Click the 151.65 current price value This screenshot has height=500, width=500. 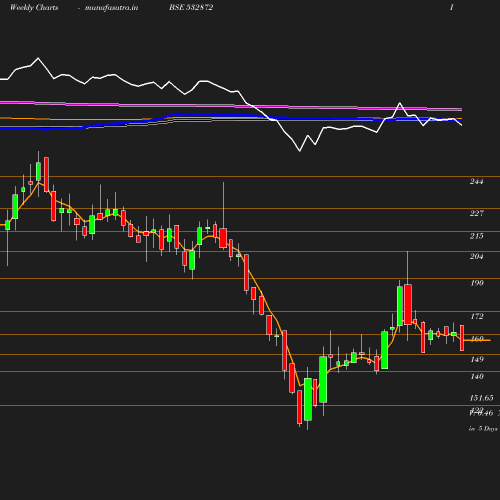tap(481, 398)
